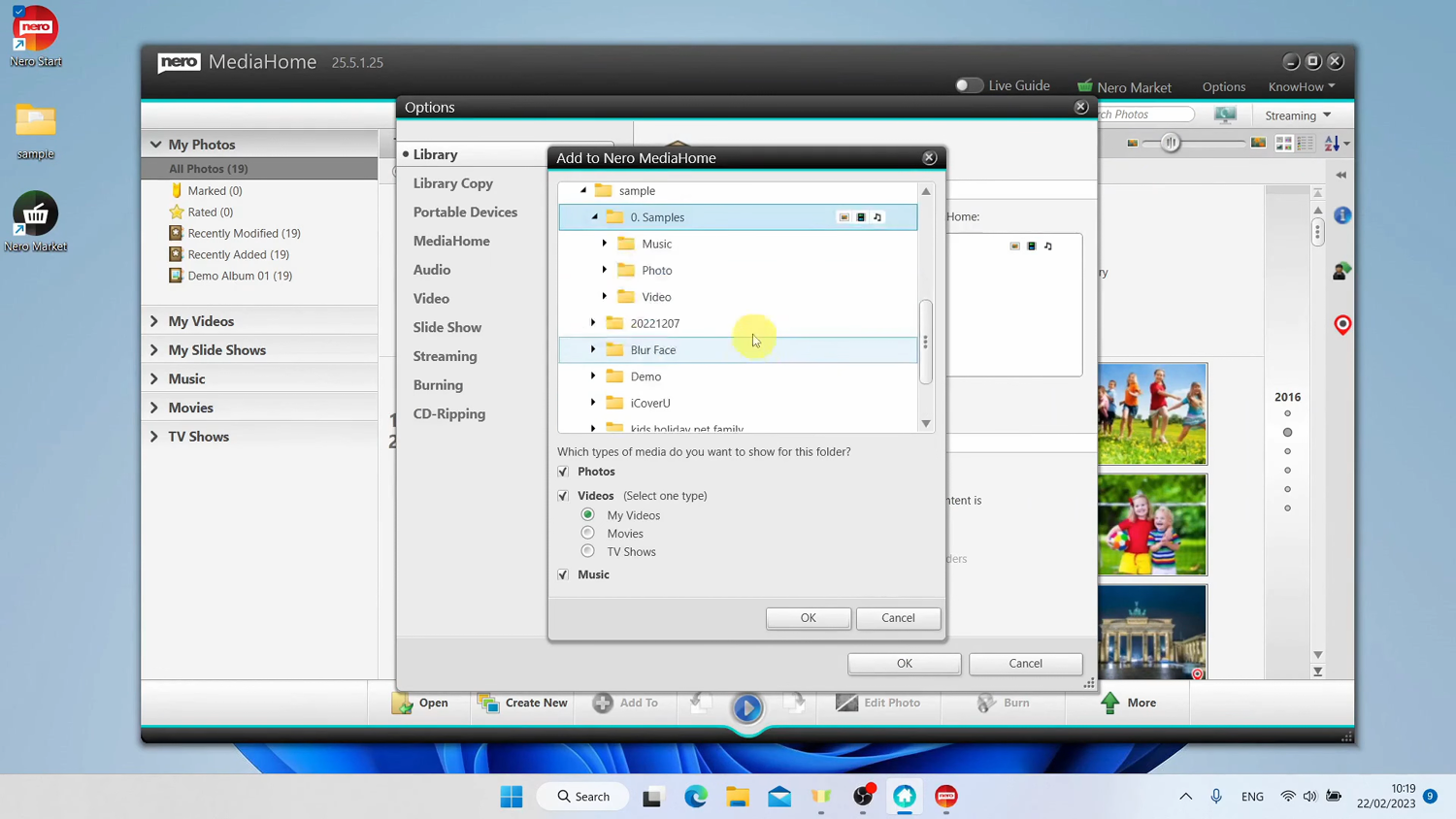1456x819 pixels.
Task: Expand the 20221207 folder
Action: pos(593,323)
